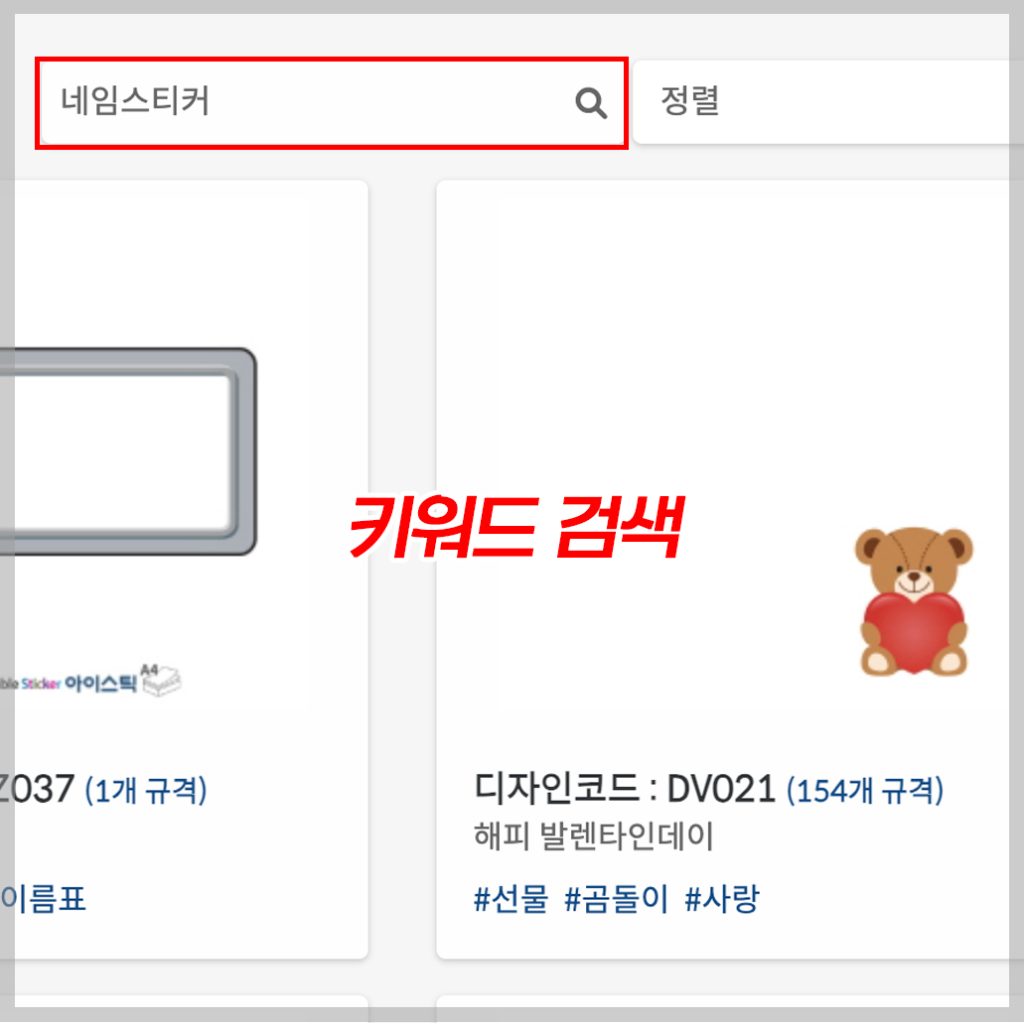The height and width of the screenshot is (1024, 1024).
Task: Open the 정렬 sort dropdown
Action: [828, 102]
